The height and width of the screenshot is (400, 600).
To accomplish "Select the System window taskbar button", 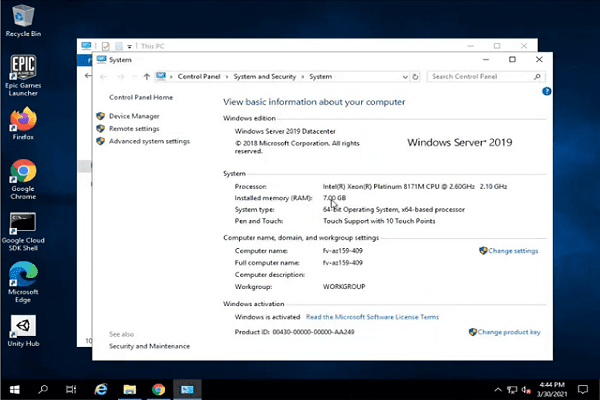I will 187,390.
